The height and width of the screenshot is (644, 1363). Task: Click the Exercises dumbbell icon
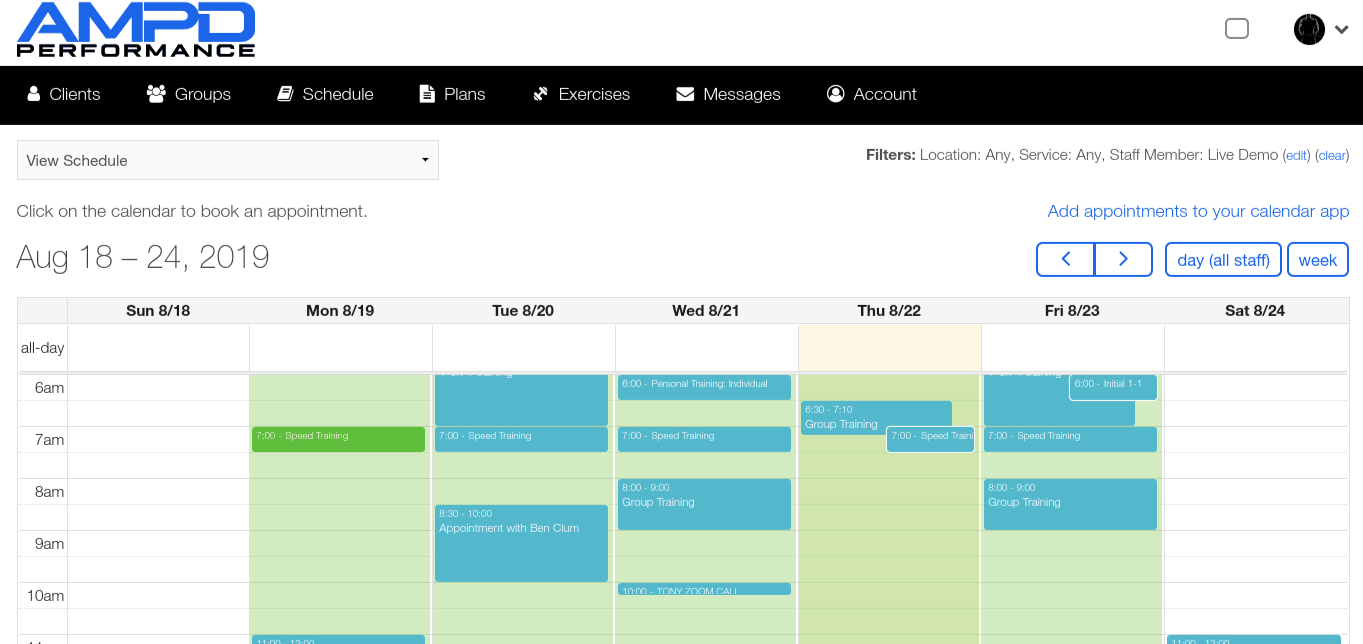tap(541, 94)
